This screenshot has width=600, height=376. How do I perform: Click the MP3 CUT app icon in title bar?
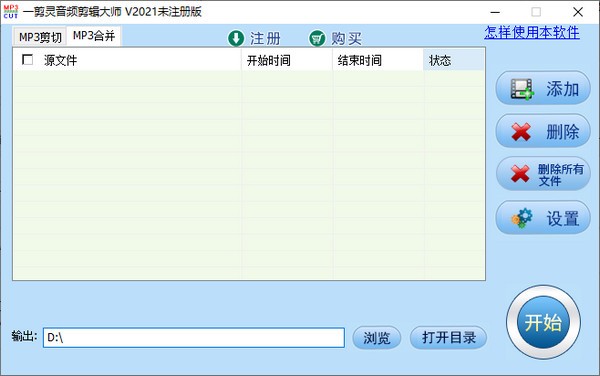point(11,11)
